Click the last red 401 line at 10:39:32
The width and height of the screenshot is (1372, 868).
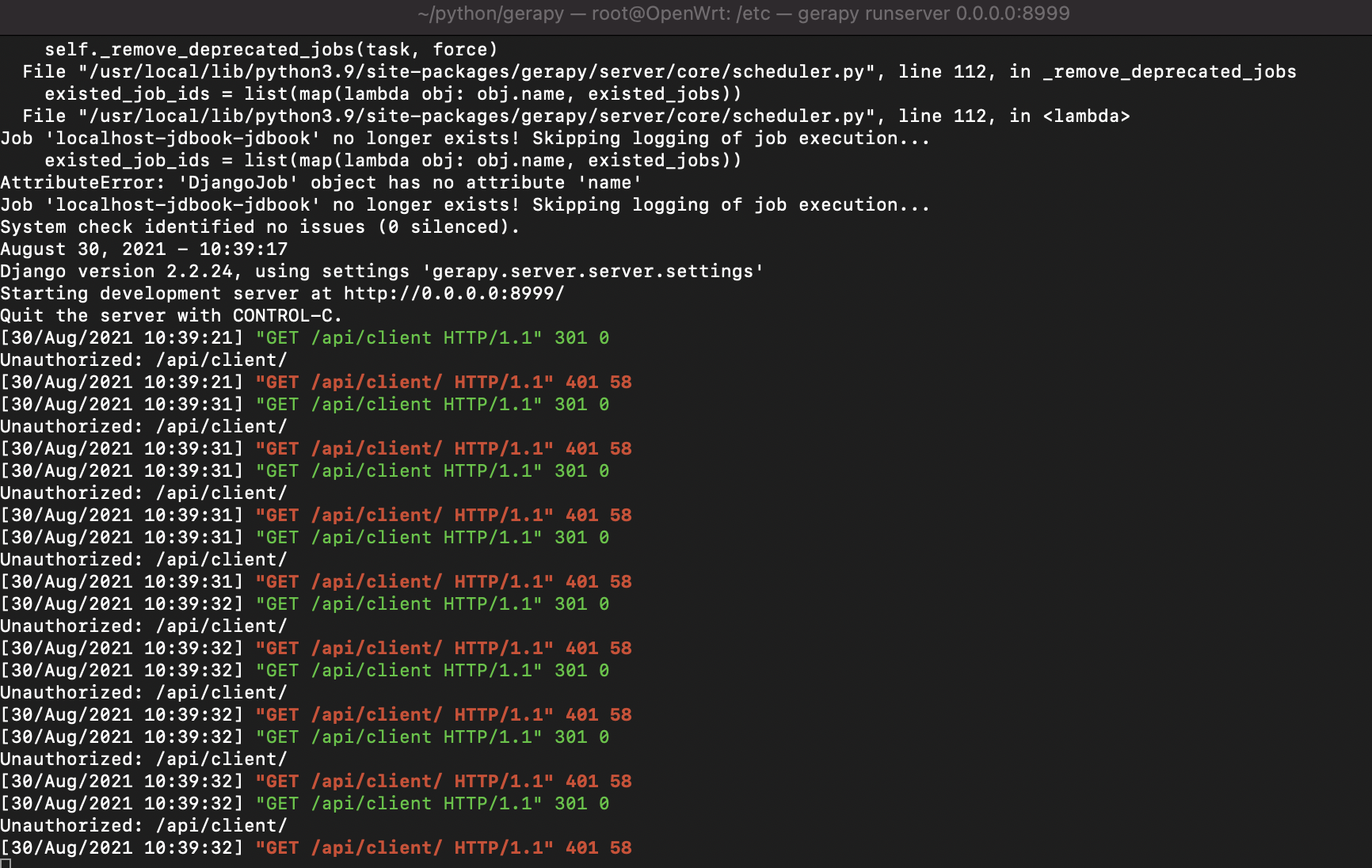(x=316, y=848)
